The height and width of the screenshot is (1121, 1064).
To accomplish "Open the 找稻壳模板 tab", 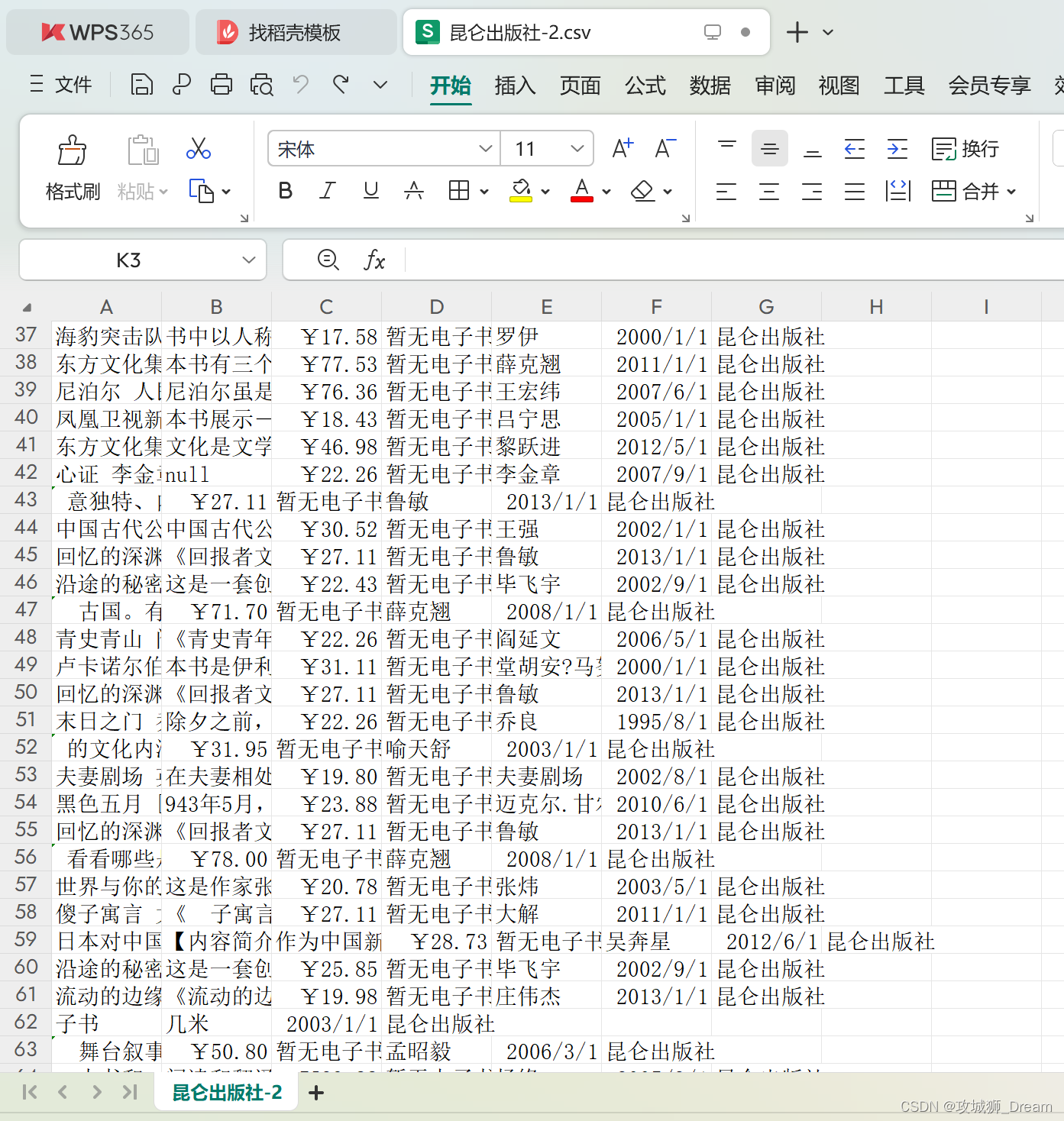I will (x=296, y=32).
